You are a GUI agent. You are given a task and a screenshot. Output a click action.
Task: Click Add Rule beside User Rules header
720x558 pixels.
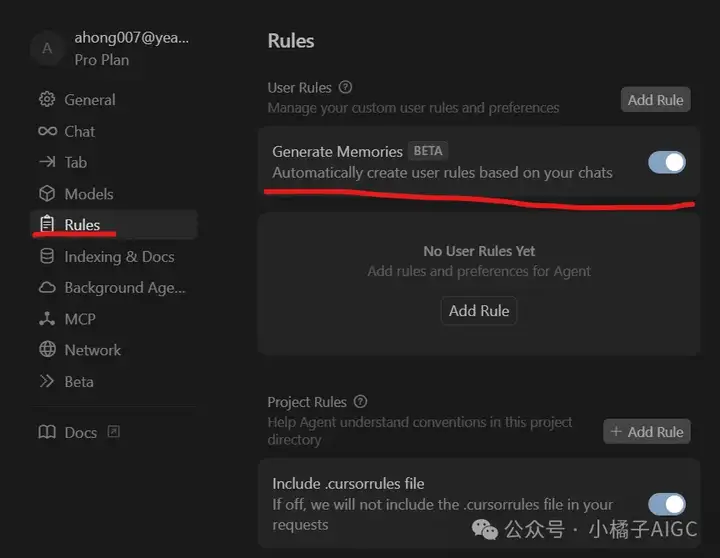pos(655,100)
